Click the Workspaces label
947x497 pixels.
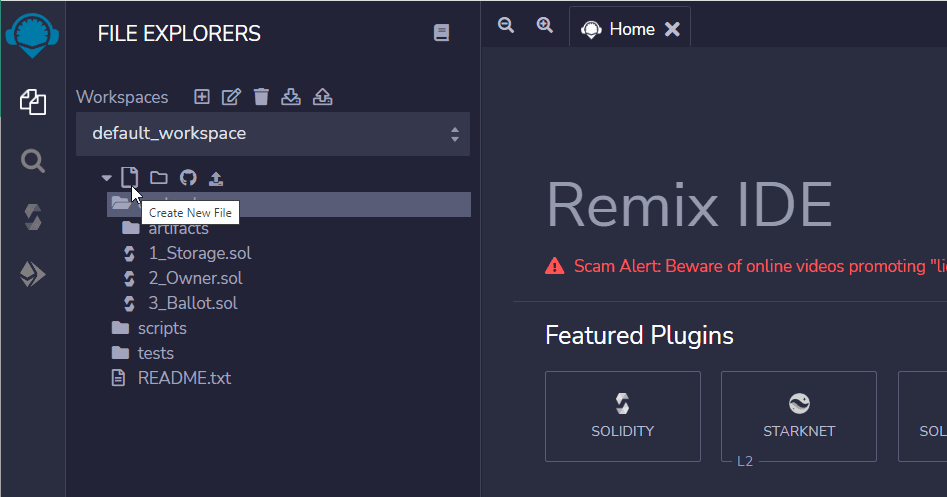[x=122, y=97]
